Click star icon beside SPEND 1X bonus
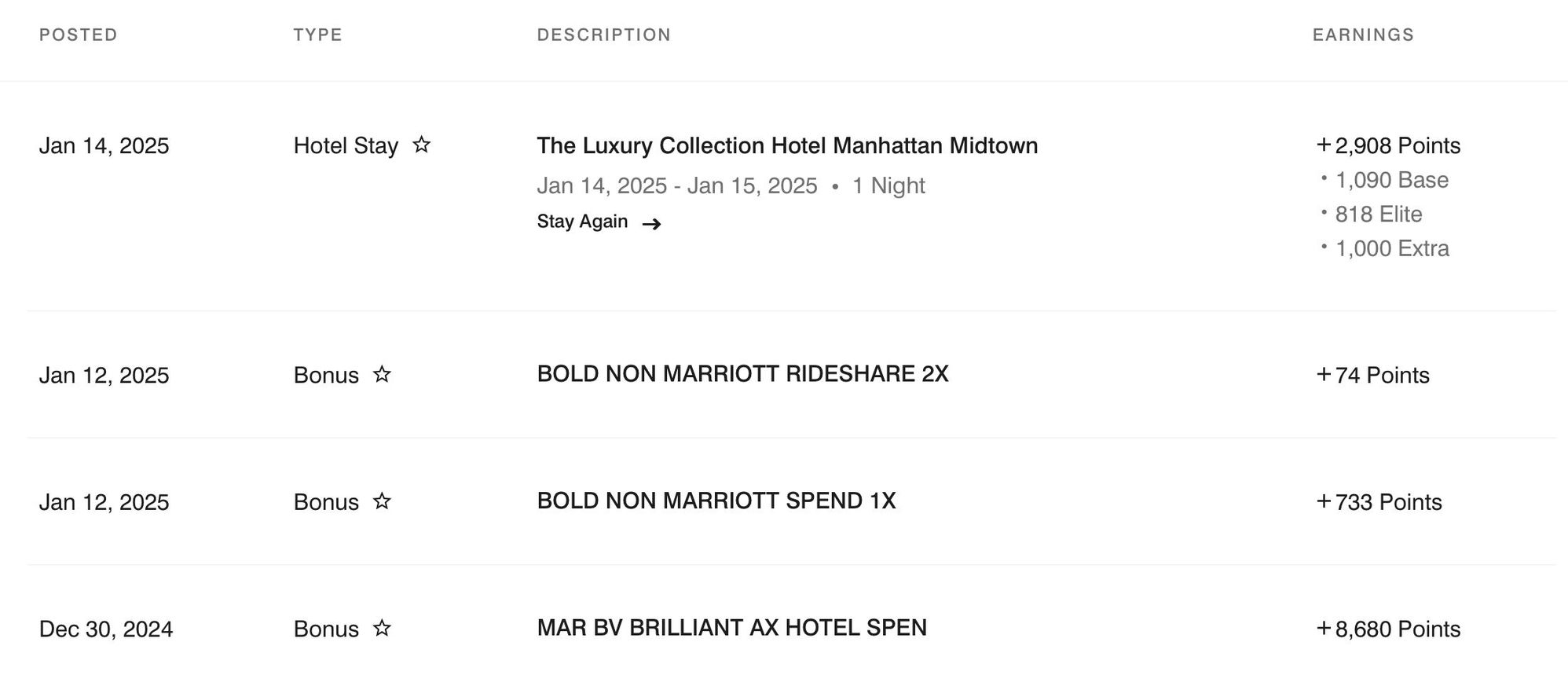 [382, 501]
